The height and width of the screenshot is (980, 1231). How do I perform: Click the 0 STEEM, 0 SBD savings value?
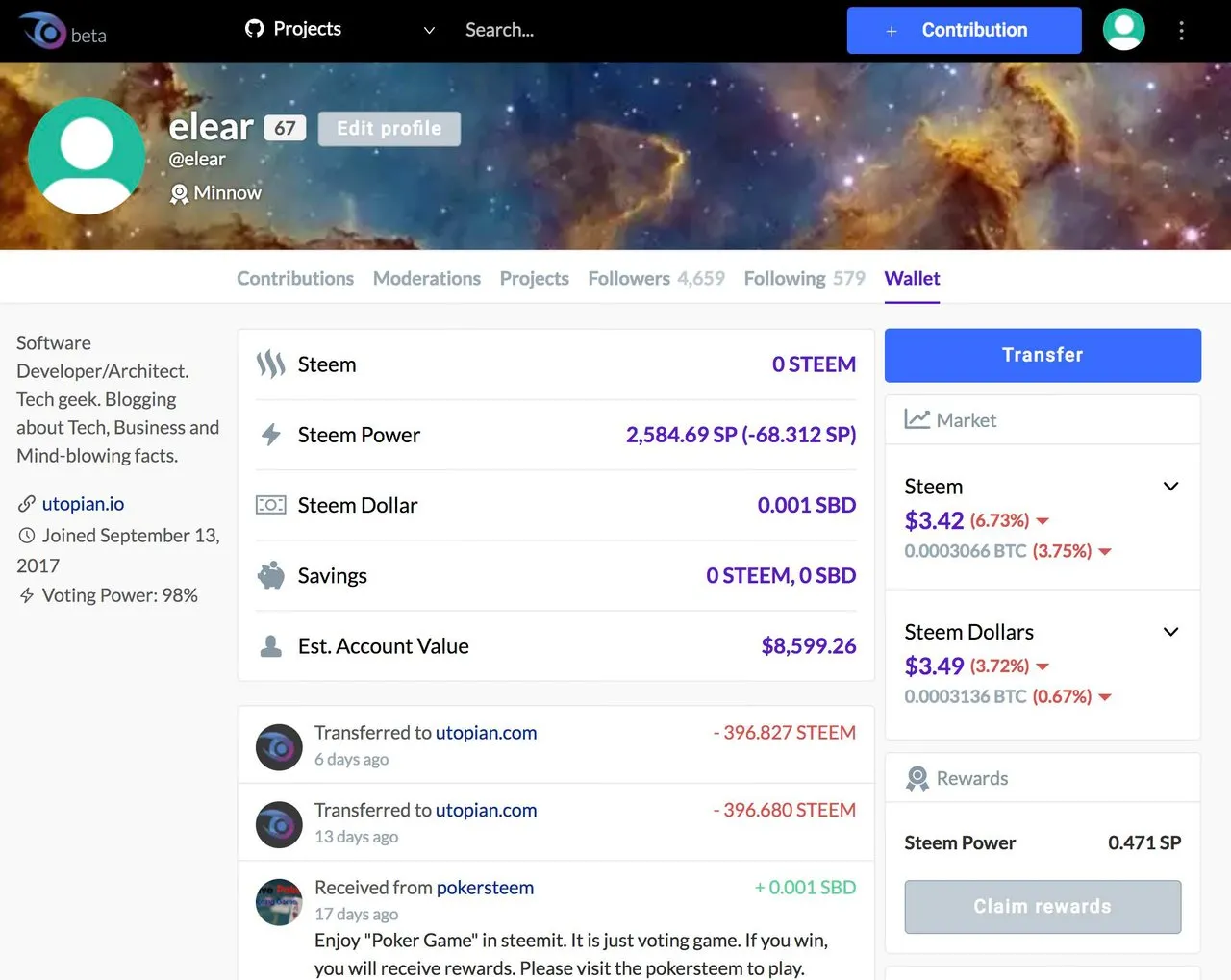[781, 575]
